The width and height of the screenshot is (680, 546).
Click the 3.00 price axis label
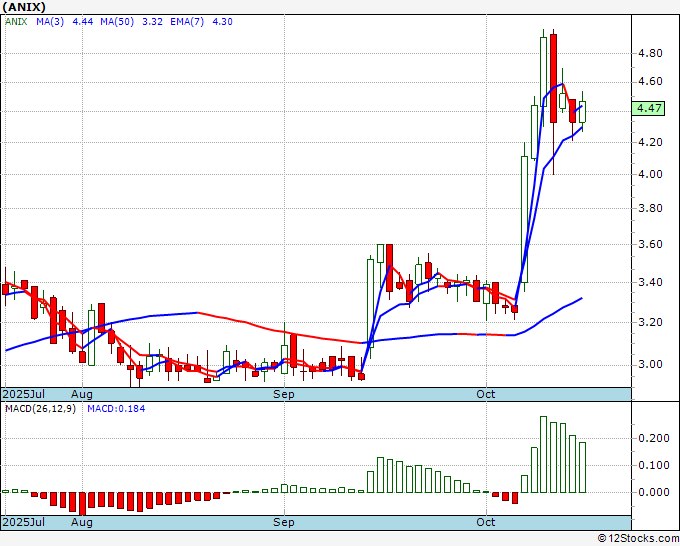[x=651, y=364]
